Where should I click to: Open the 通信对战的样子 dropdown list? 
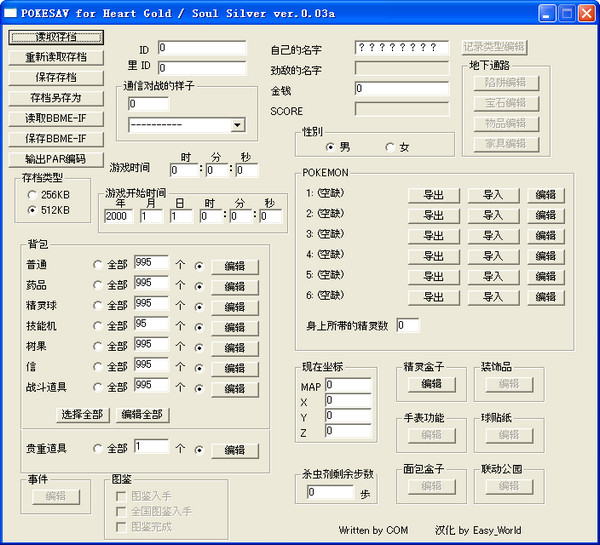237,125
